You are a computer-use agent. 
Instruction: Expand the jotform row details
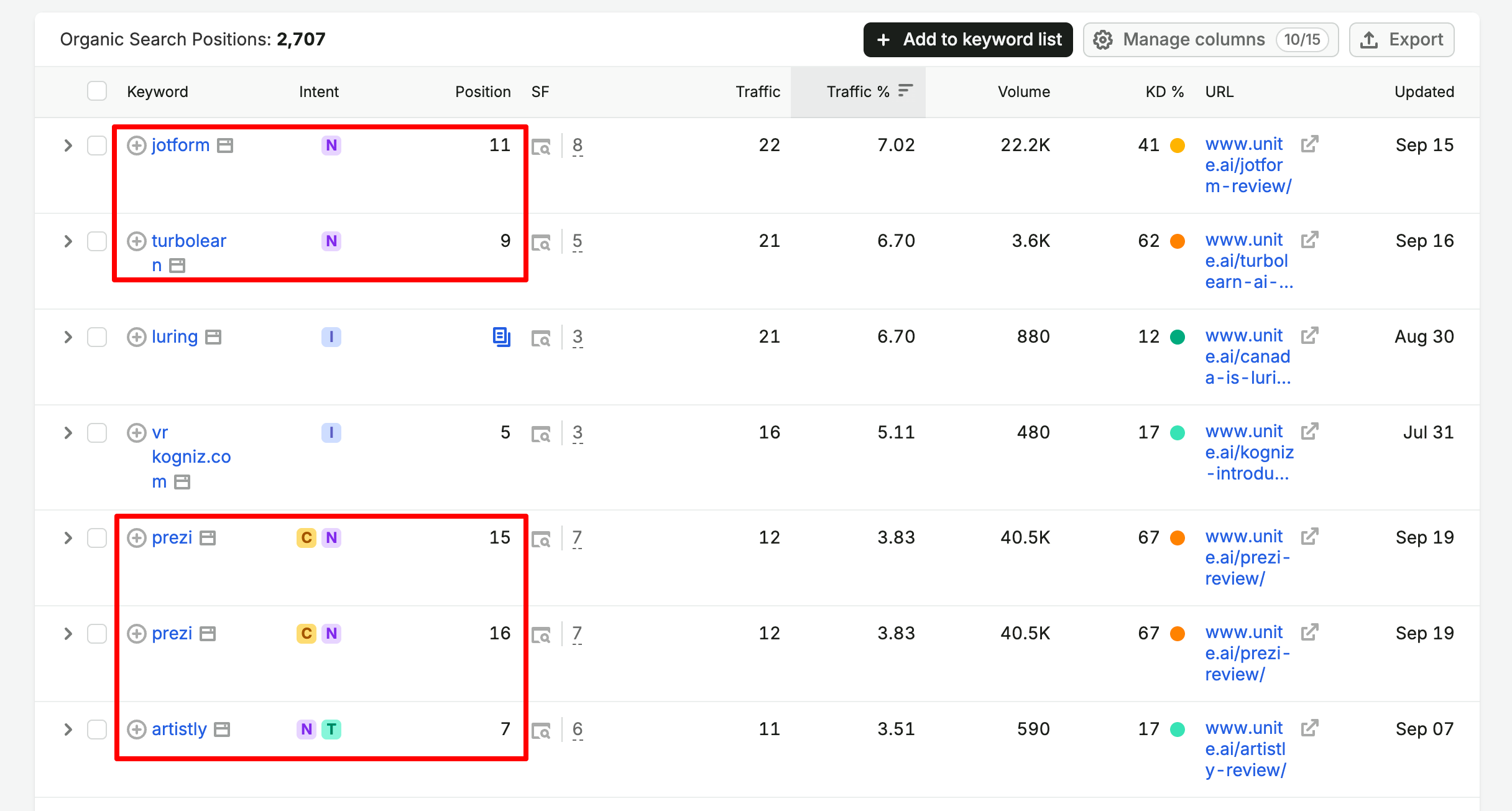pyautogui.click(x=68, y=146)
